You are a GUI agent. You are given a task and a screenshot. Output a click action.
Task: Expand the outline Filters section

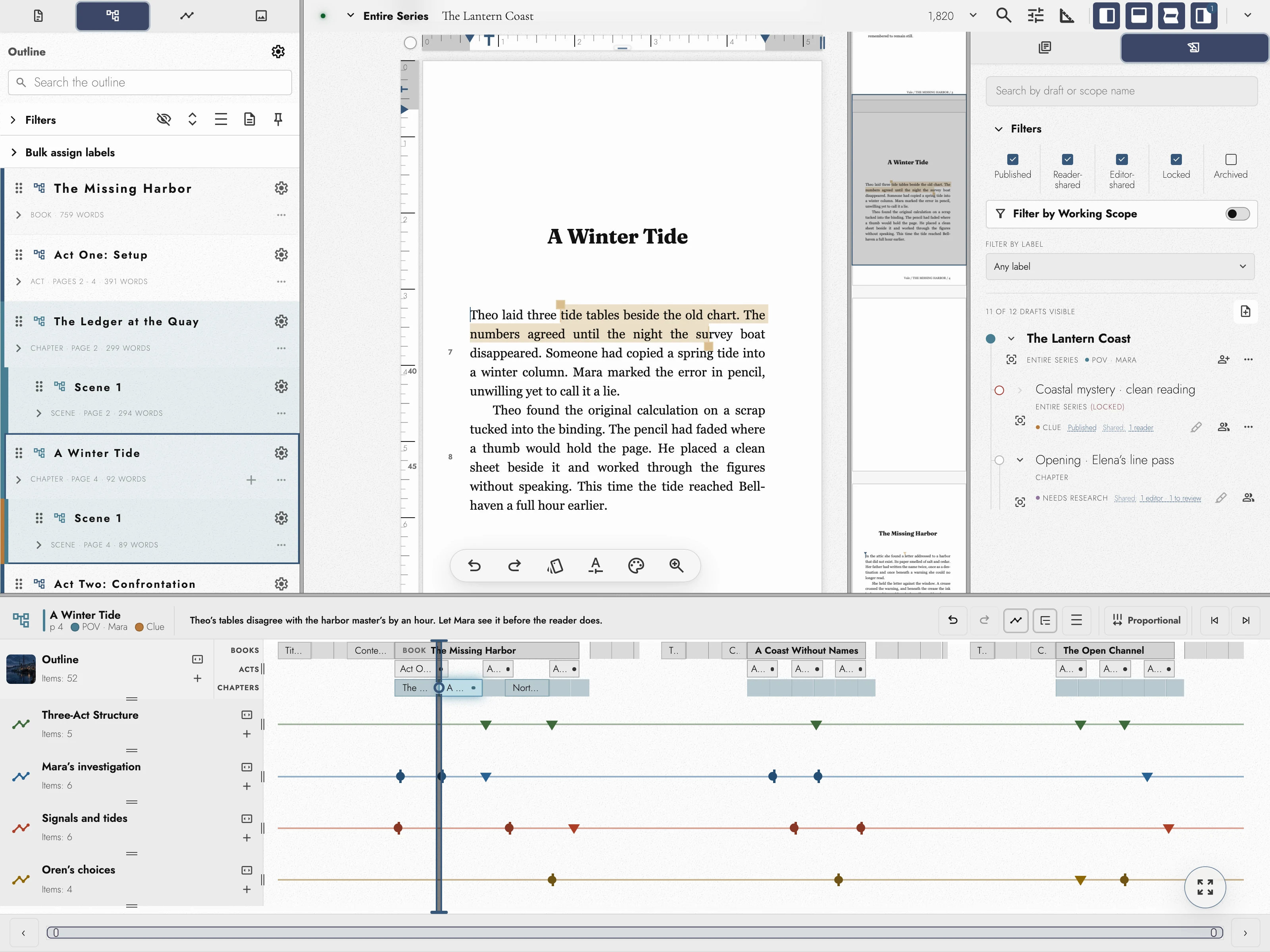[x=33, y=120]
